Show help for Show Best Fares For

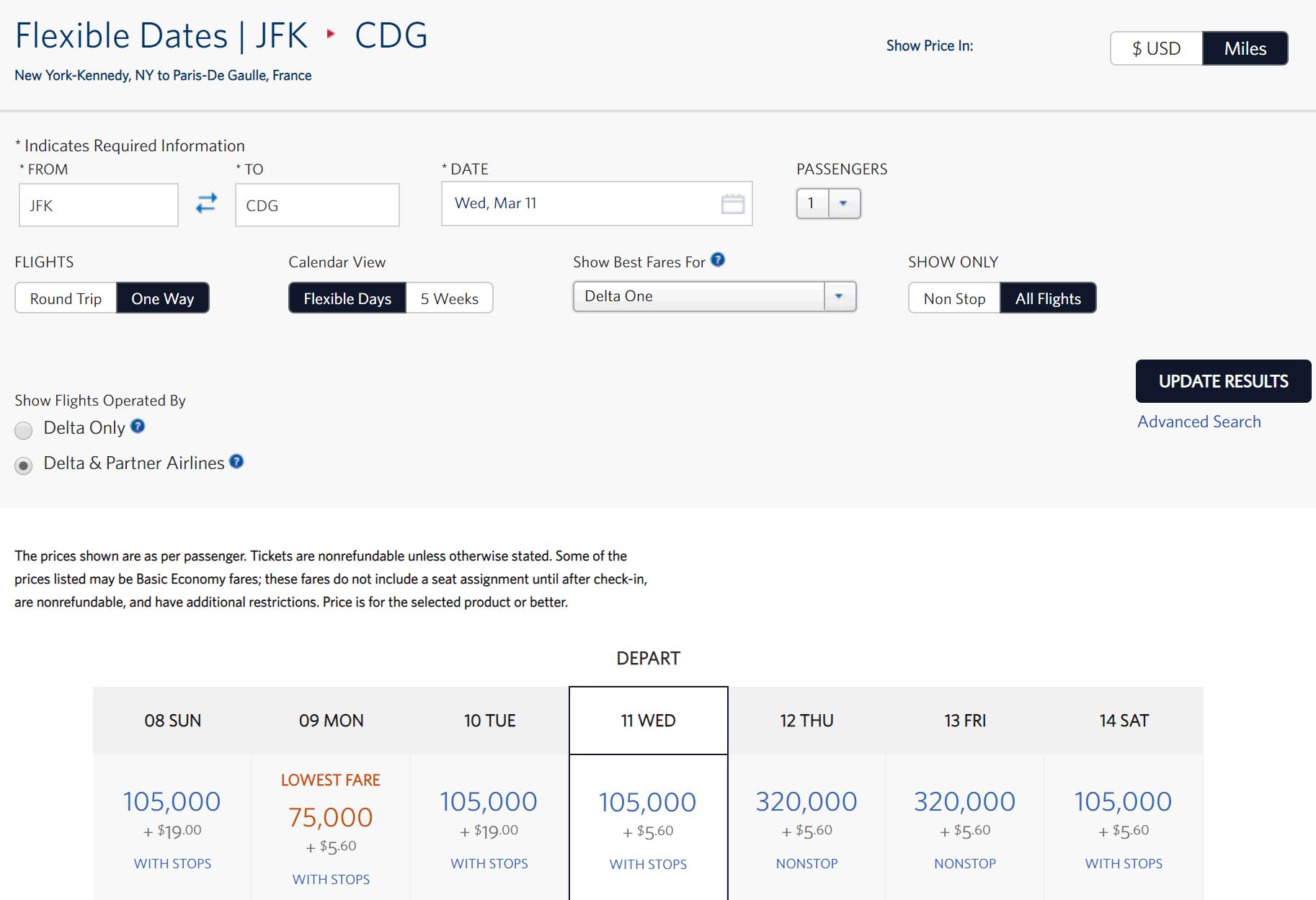coord(718,259)
